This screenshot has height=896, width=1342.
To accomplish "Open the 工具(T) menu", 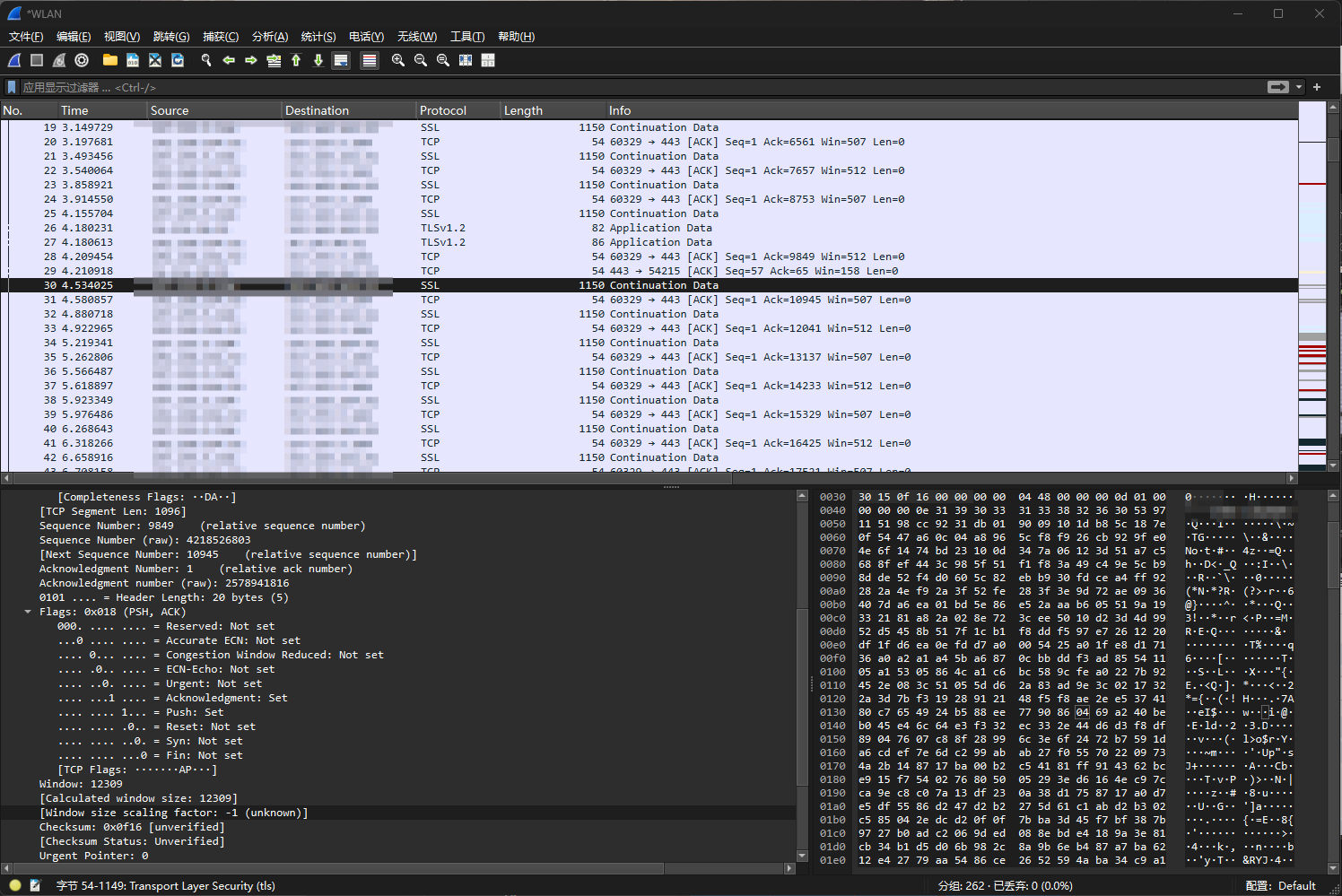I will pyautogui.click(x=467, y=37).
